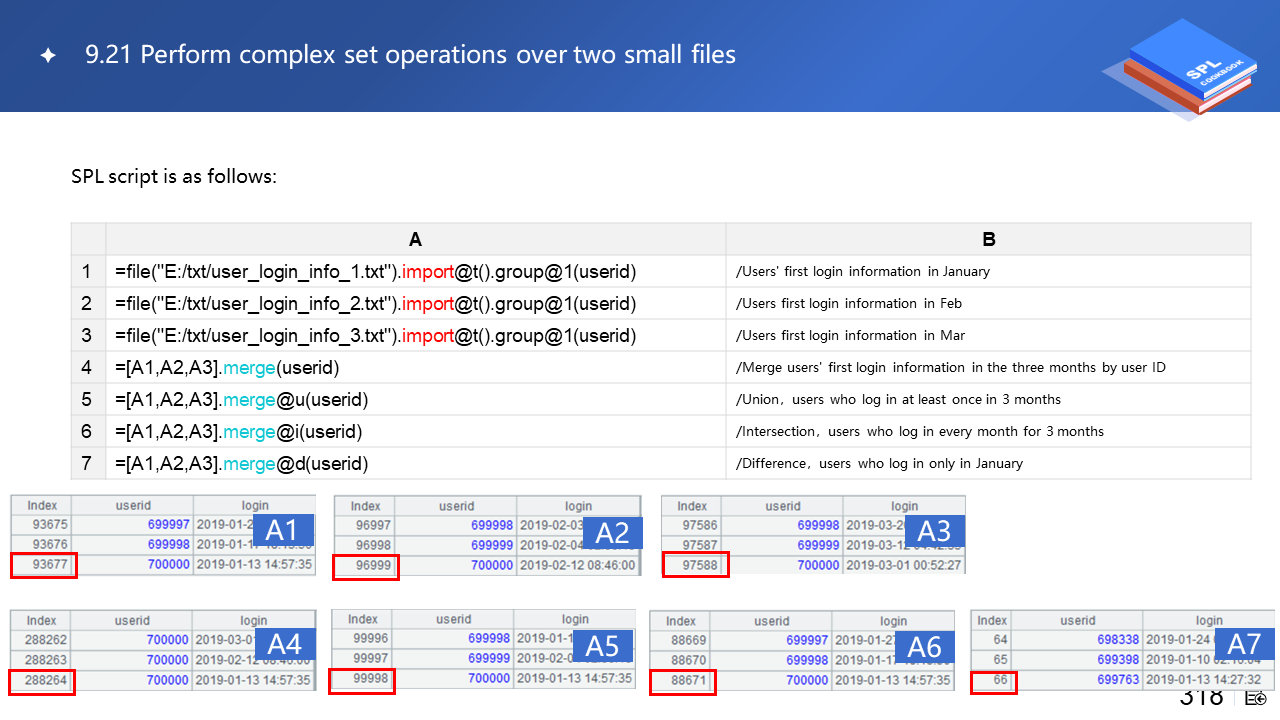This screenshot has height=720, width=1280.
Task: Select column header A in script grid
Action: click(x=415, y=239)
